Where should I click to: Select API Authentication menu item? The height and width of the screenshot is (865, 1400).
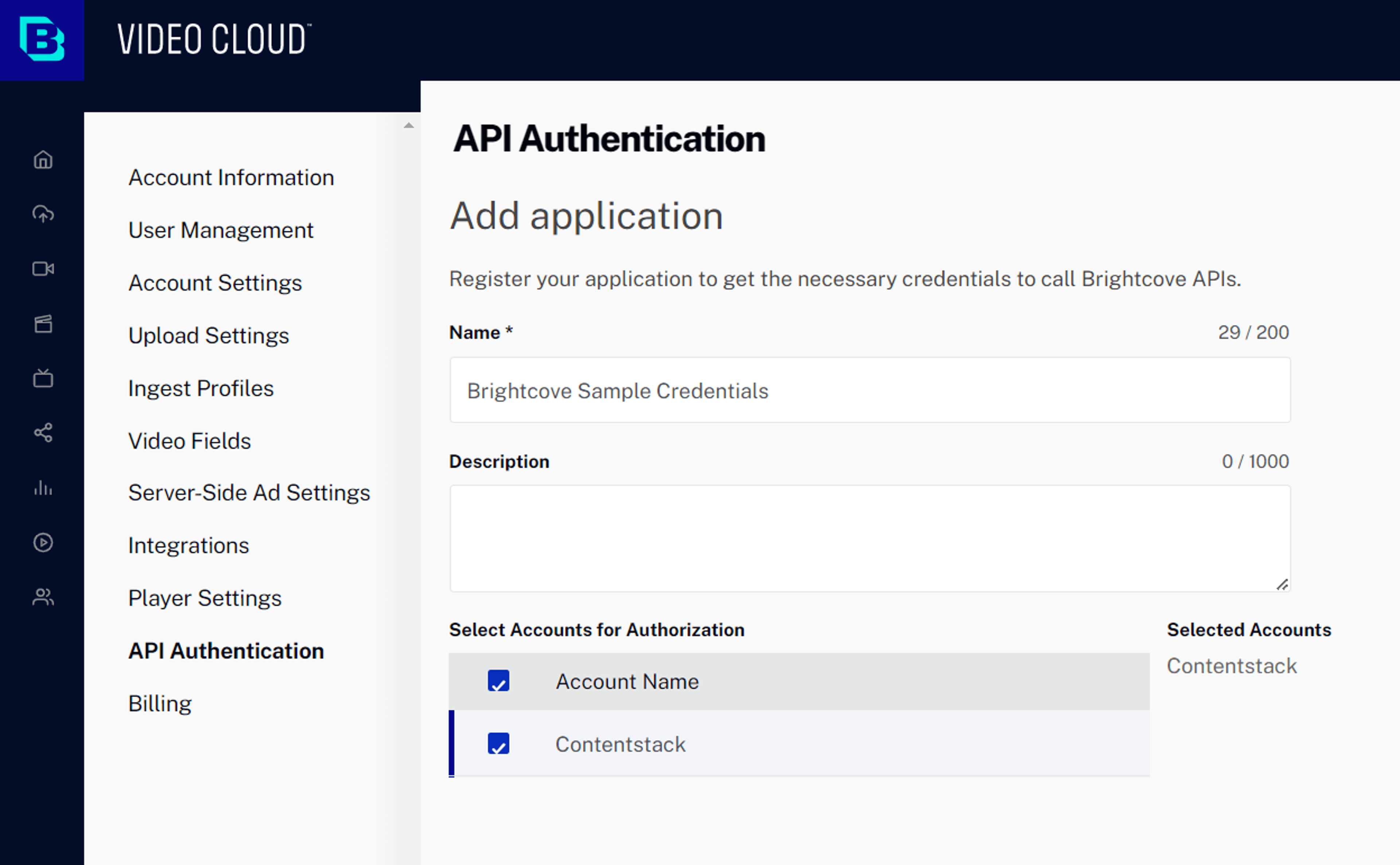(226, 651)
